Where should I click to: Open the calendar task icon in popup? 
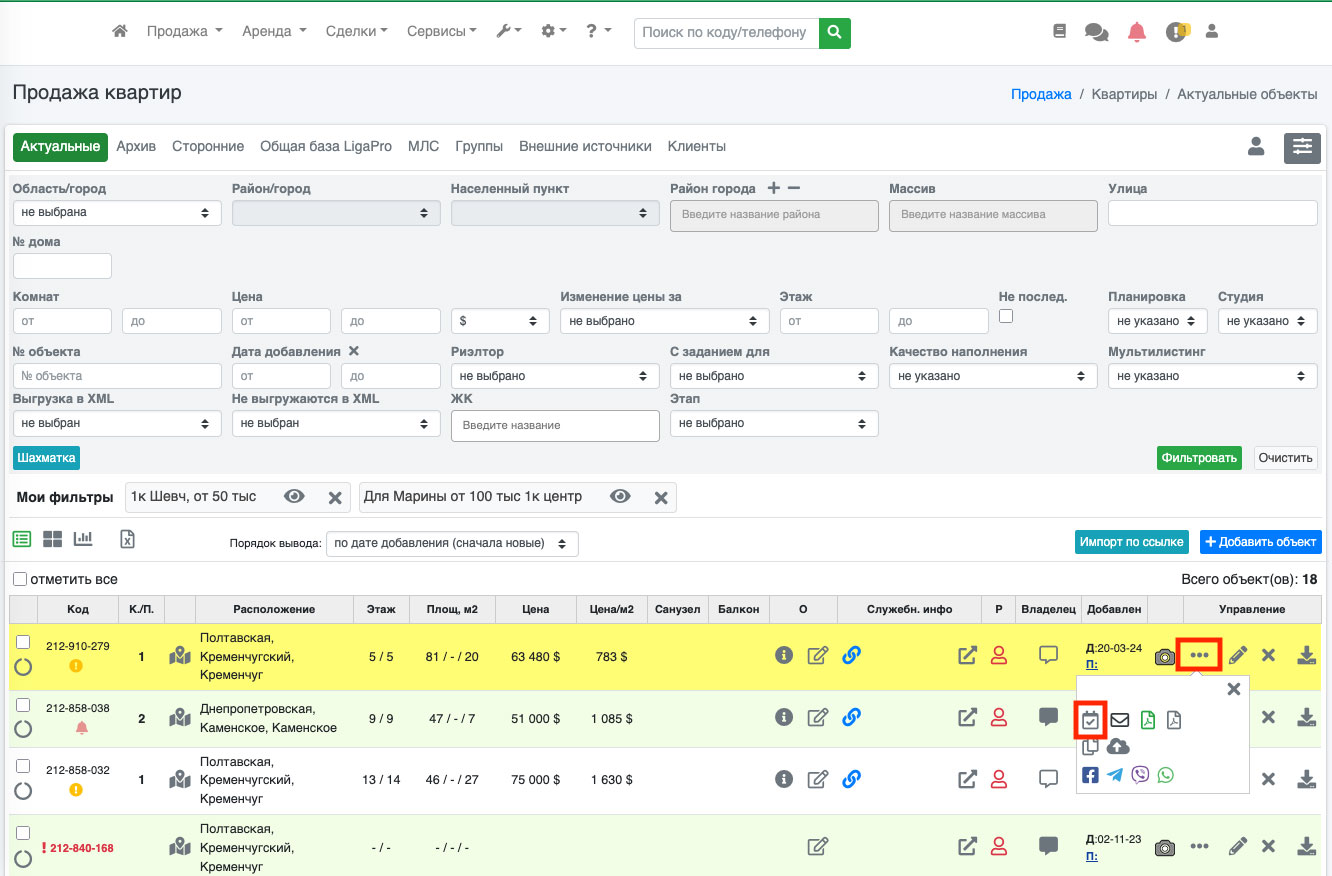coord(1091,719)
